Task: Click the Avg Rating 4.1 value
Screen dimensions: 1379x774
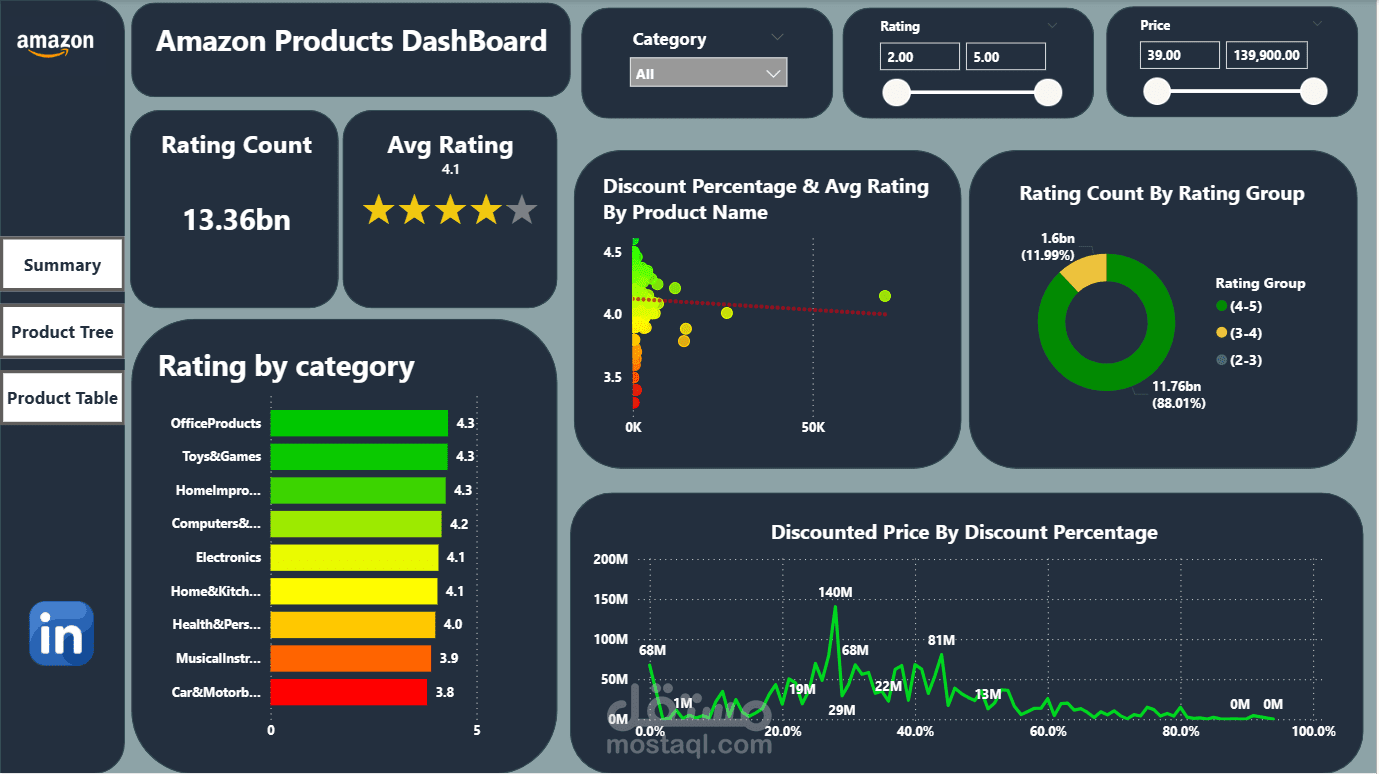Action: tap(450, 170)
